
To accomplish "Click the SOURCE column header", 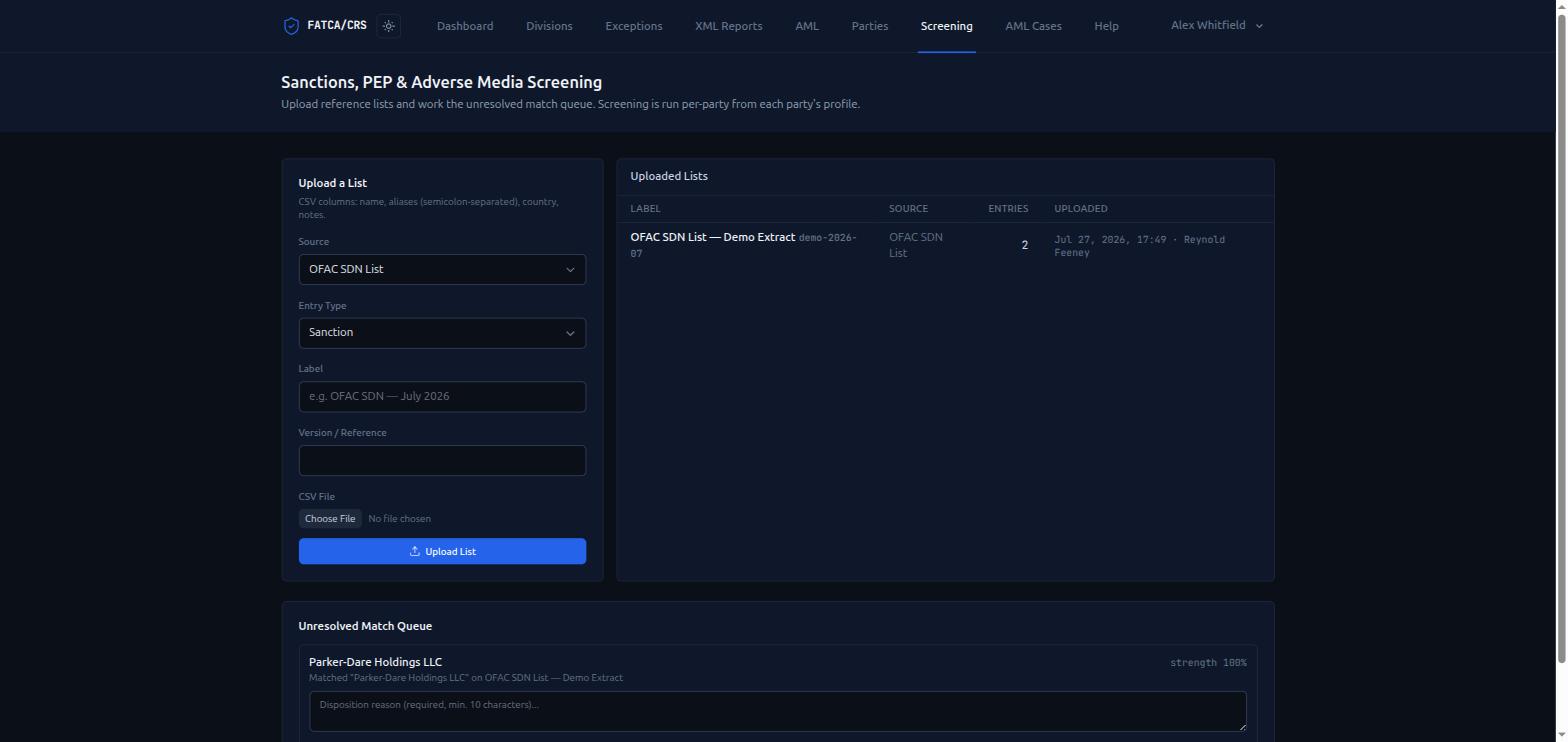I will pyautogui.click(x=908, y=208).
